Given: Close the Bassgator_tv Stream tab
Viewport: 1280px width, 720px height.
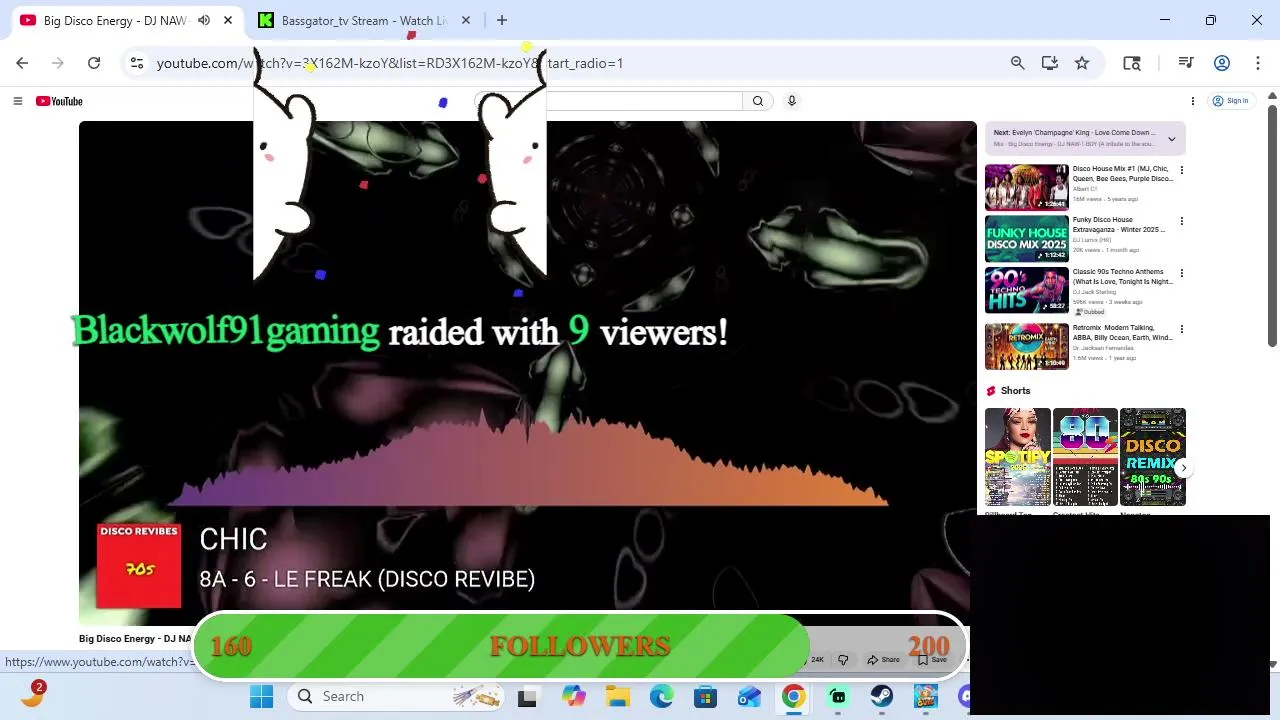Looking at the screenshot, I should pos(465,20).
